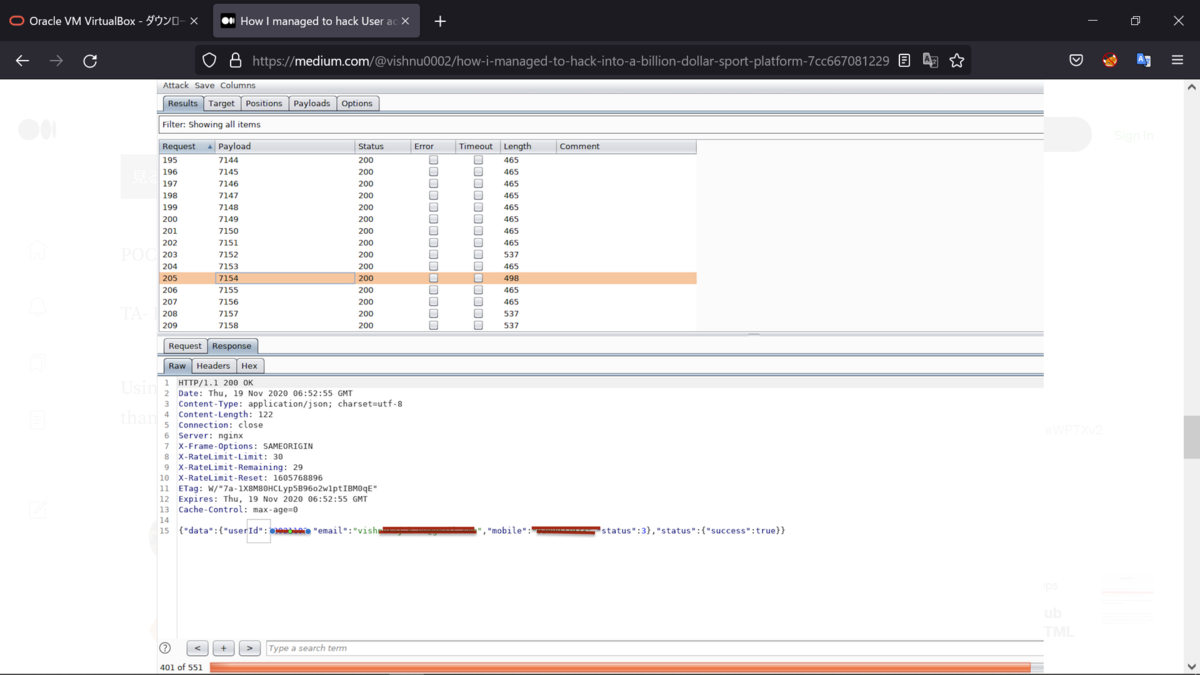
Task: Click the Burp help question mark icon
Action: tap(165, 648)
